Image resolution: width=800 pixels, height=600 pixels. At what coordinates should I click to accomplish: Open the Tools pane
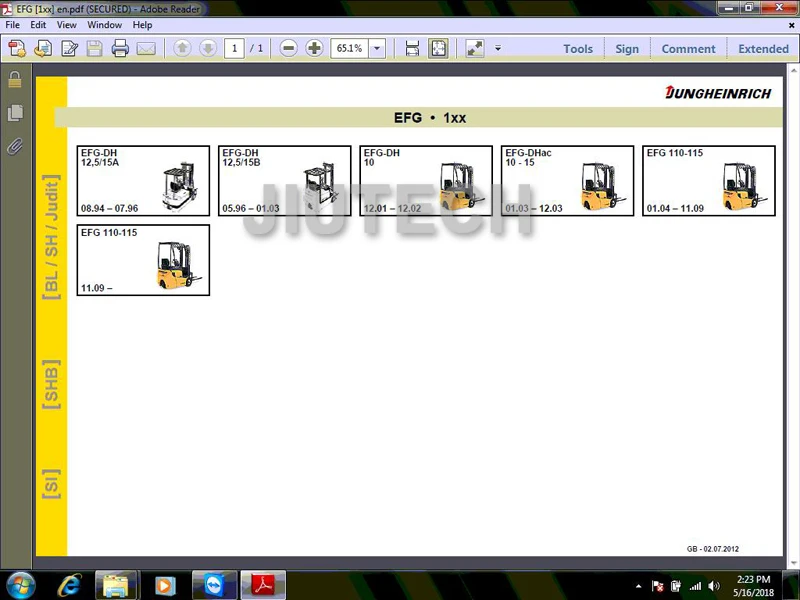(578, 49)
